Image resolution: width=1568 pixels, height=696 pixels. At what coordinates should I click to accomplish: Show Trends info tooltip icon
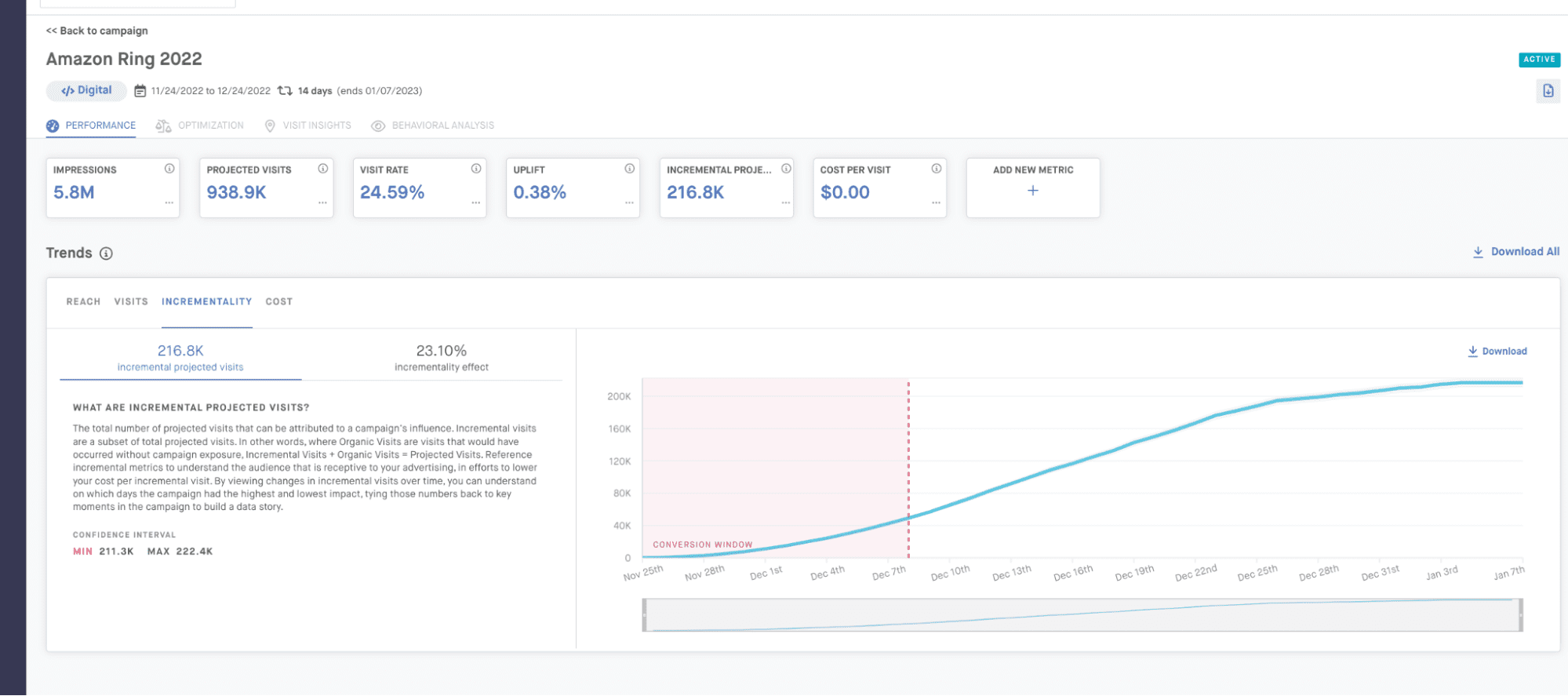106,253
